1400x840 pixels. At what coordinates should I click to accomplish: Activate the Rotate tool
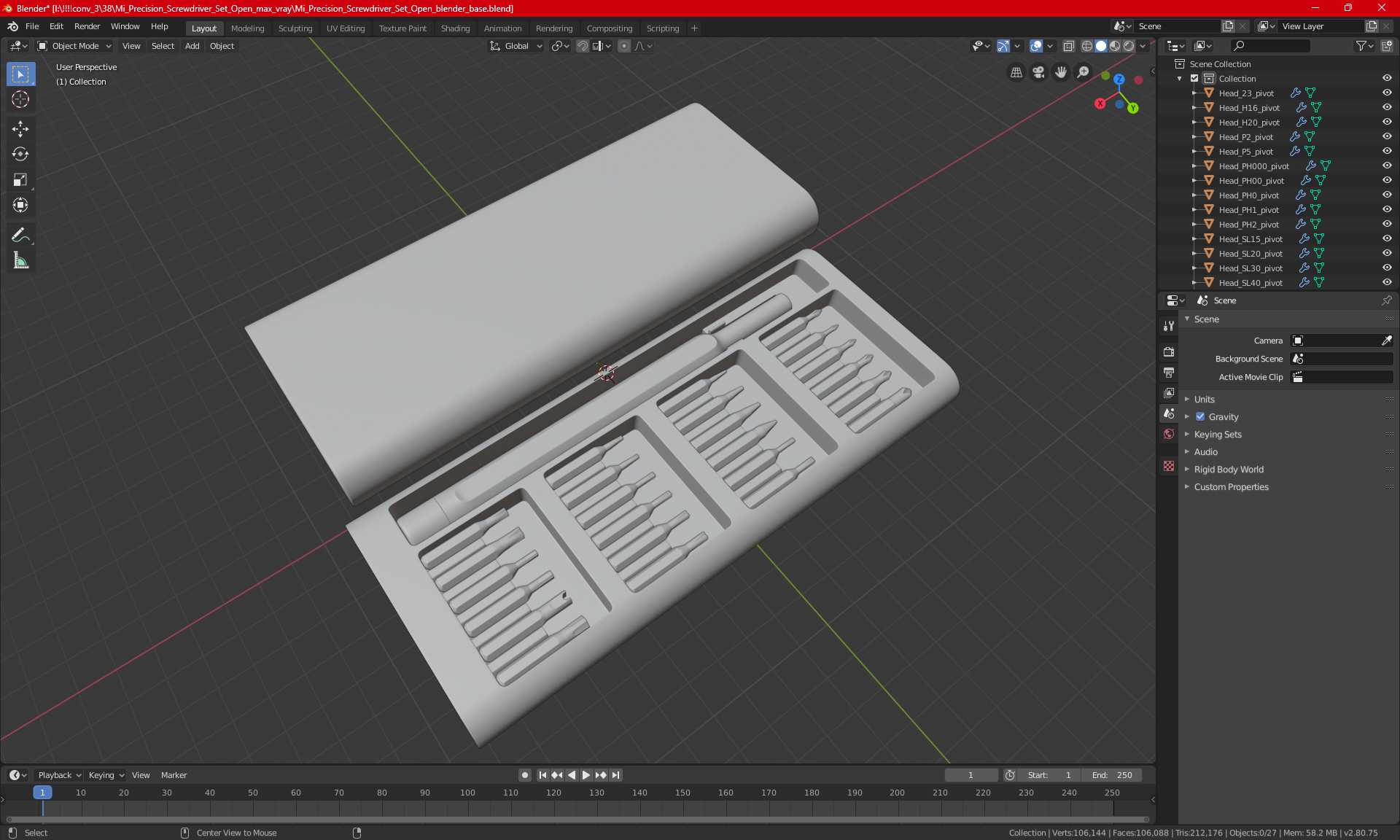click(20, 154)
